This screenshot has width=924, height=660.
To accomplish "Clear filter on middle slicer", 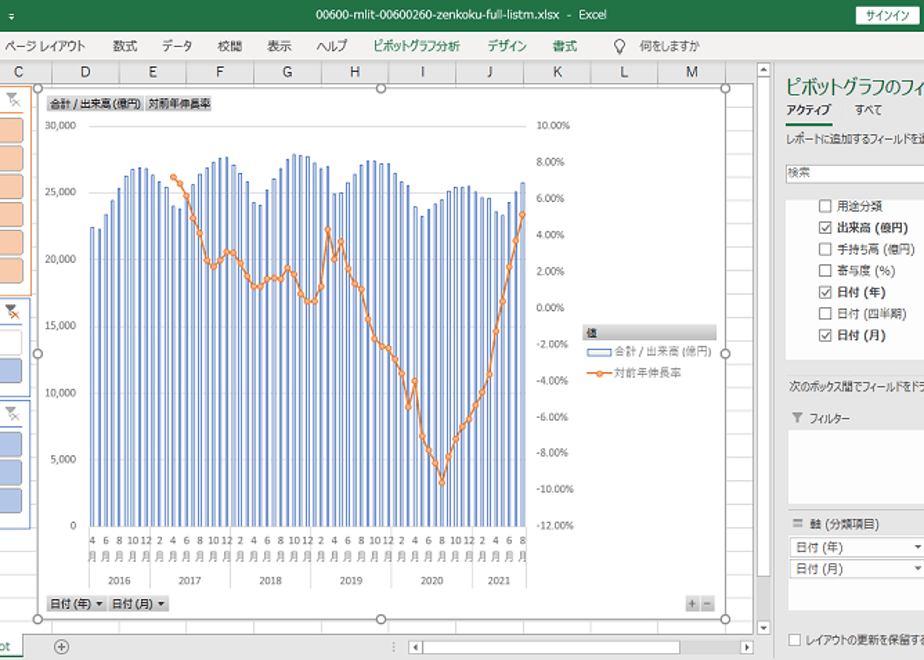I will pyautogui.click(x=13, y=312).
